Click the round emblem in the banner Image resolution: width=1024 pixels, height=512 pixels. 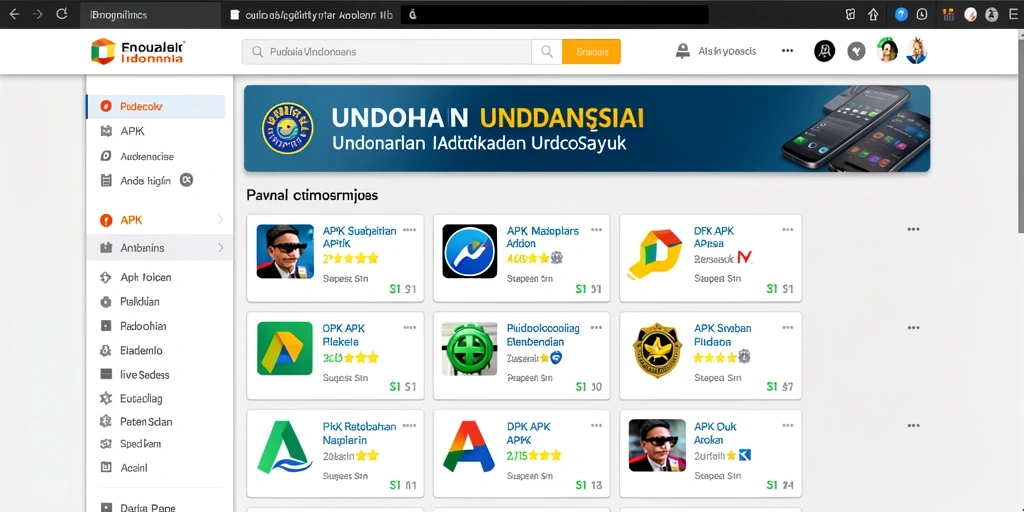pos(287,128)
